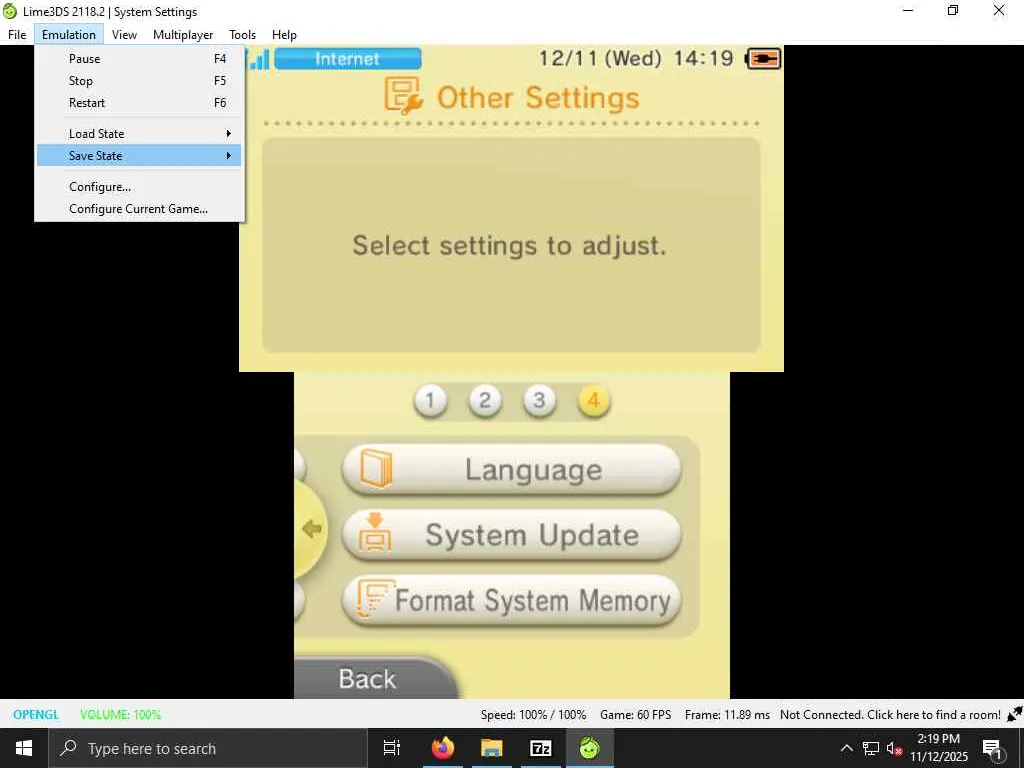This screenshot has width=1024, height=768.
Task: Tap the Back button
Action: [374, 679]
